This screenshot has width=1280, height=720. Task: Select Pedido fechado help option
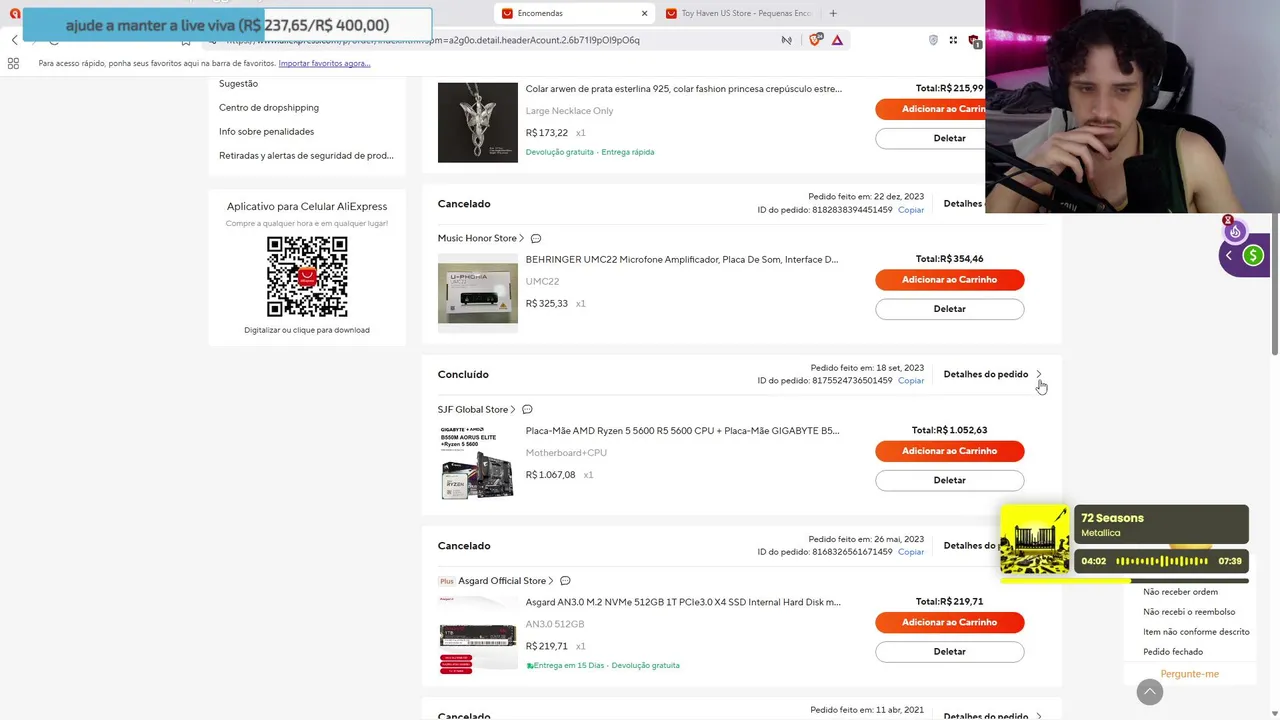click(1173, 652)
